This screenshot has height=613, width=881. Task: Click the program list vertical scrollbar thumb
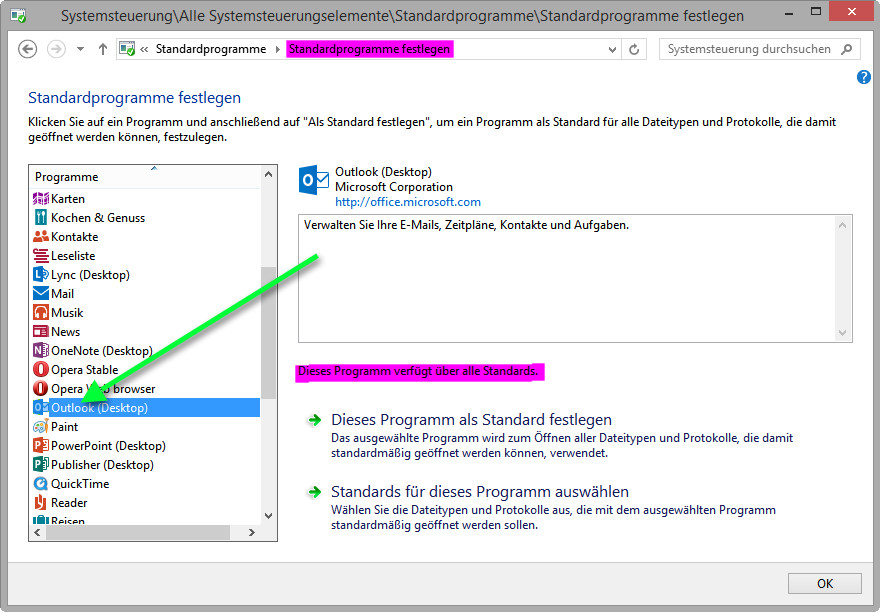269,332
